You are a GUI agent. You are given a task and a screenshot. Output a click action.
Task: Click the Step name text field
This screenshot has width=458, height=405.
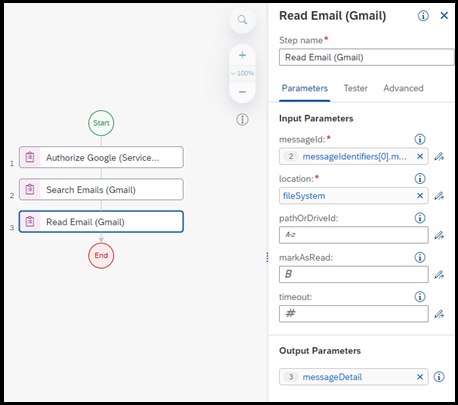click(x=366, y=57)
